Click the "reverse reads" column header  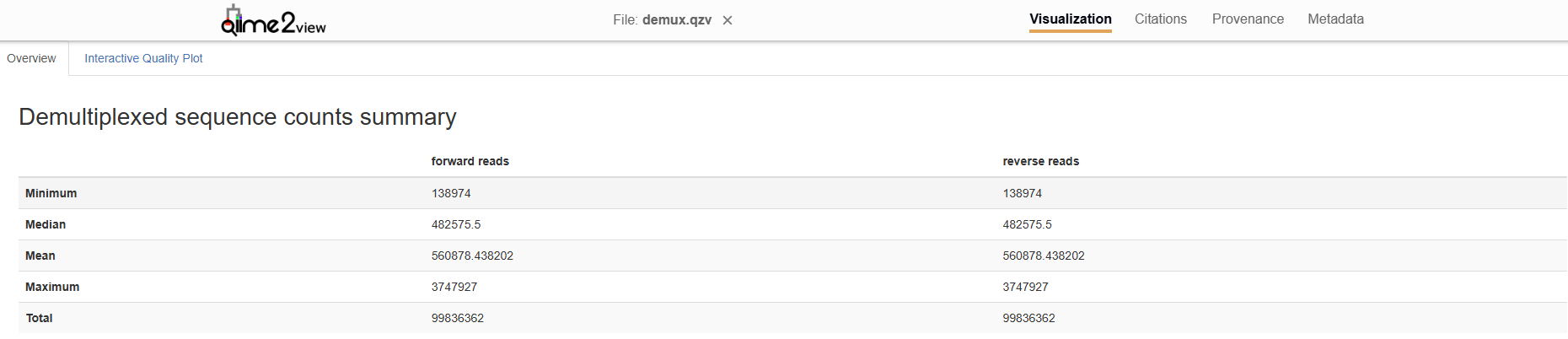(1040, 161)
